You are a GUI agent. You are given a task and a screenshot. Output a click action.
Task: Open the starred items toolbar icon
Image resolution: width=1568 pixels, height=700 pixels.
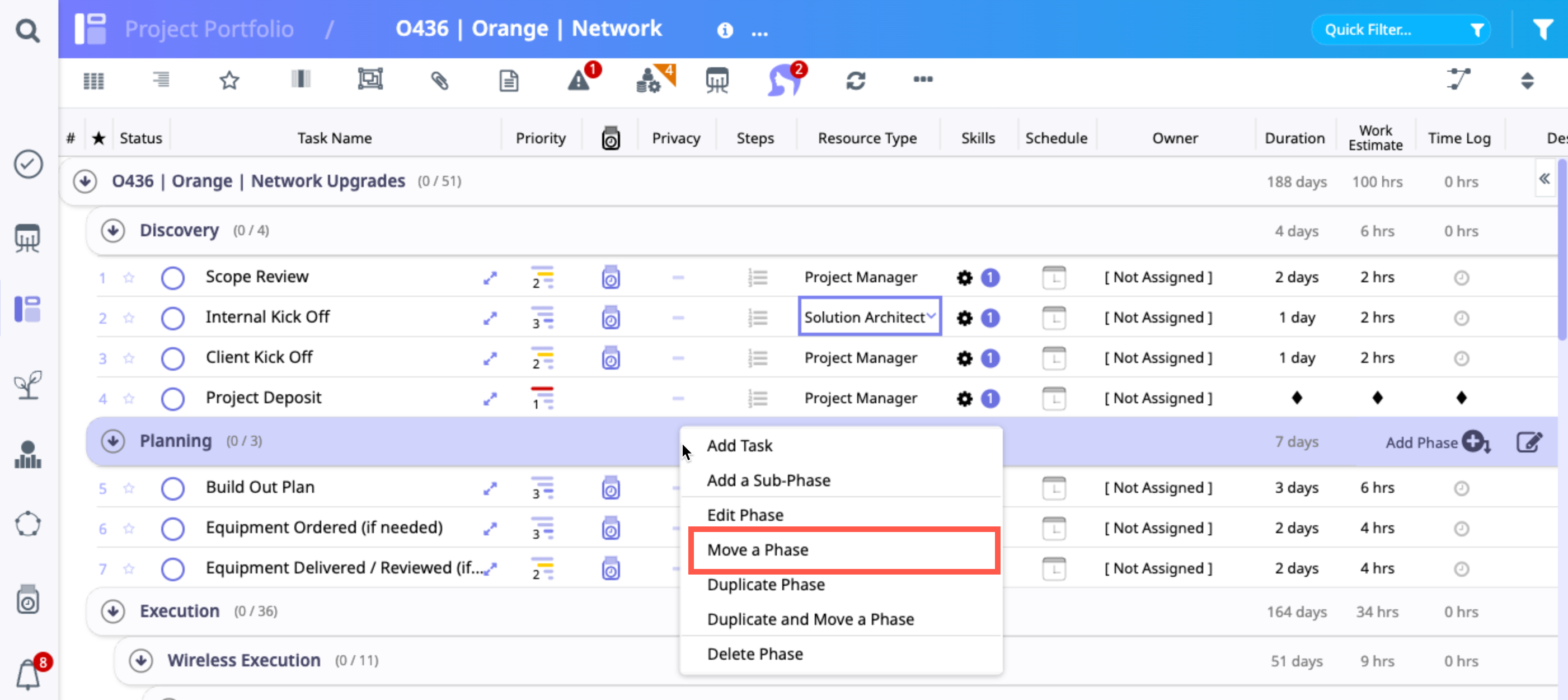pyautogui.click(x=229, y=80)
